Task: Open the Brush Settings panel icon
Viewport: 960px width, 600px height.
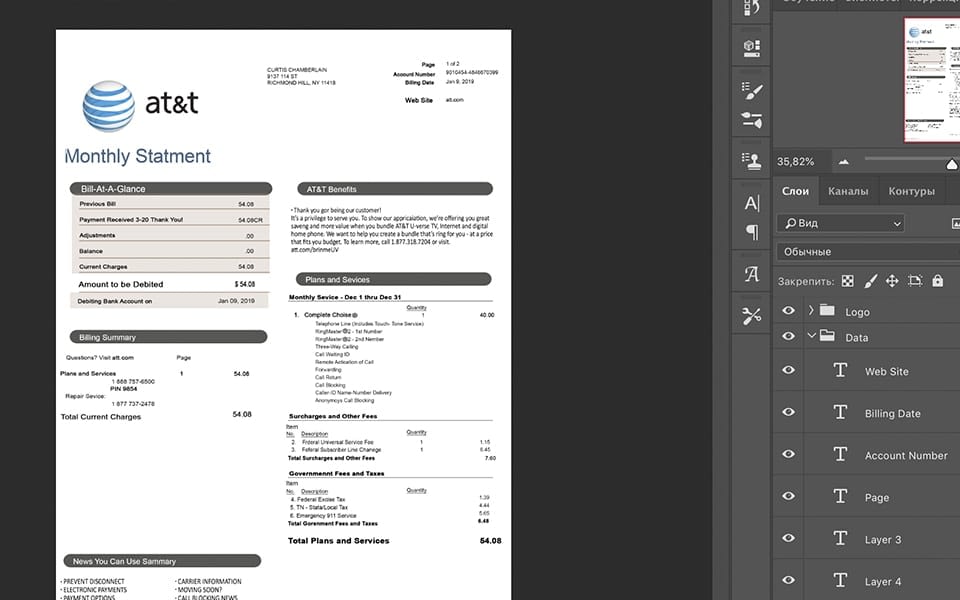Action: (x=752, y=90)
